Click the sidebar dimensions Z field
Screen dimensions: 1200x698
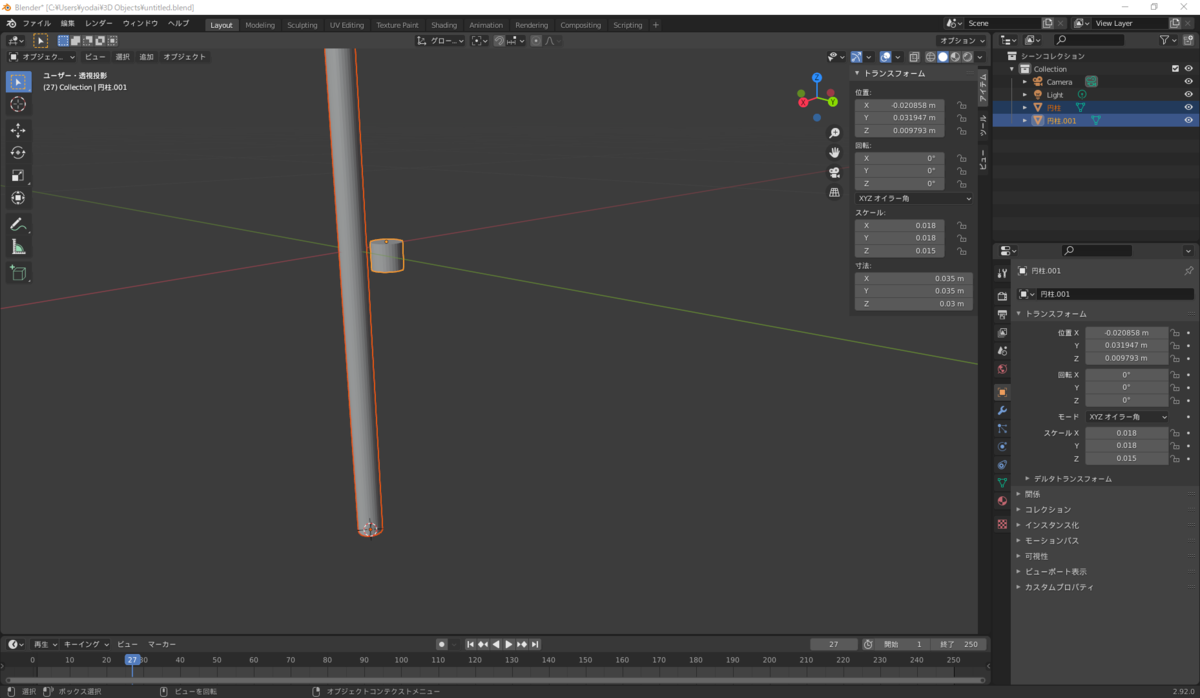914,304
